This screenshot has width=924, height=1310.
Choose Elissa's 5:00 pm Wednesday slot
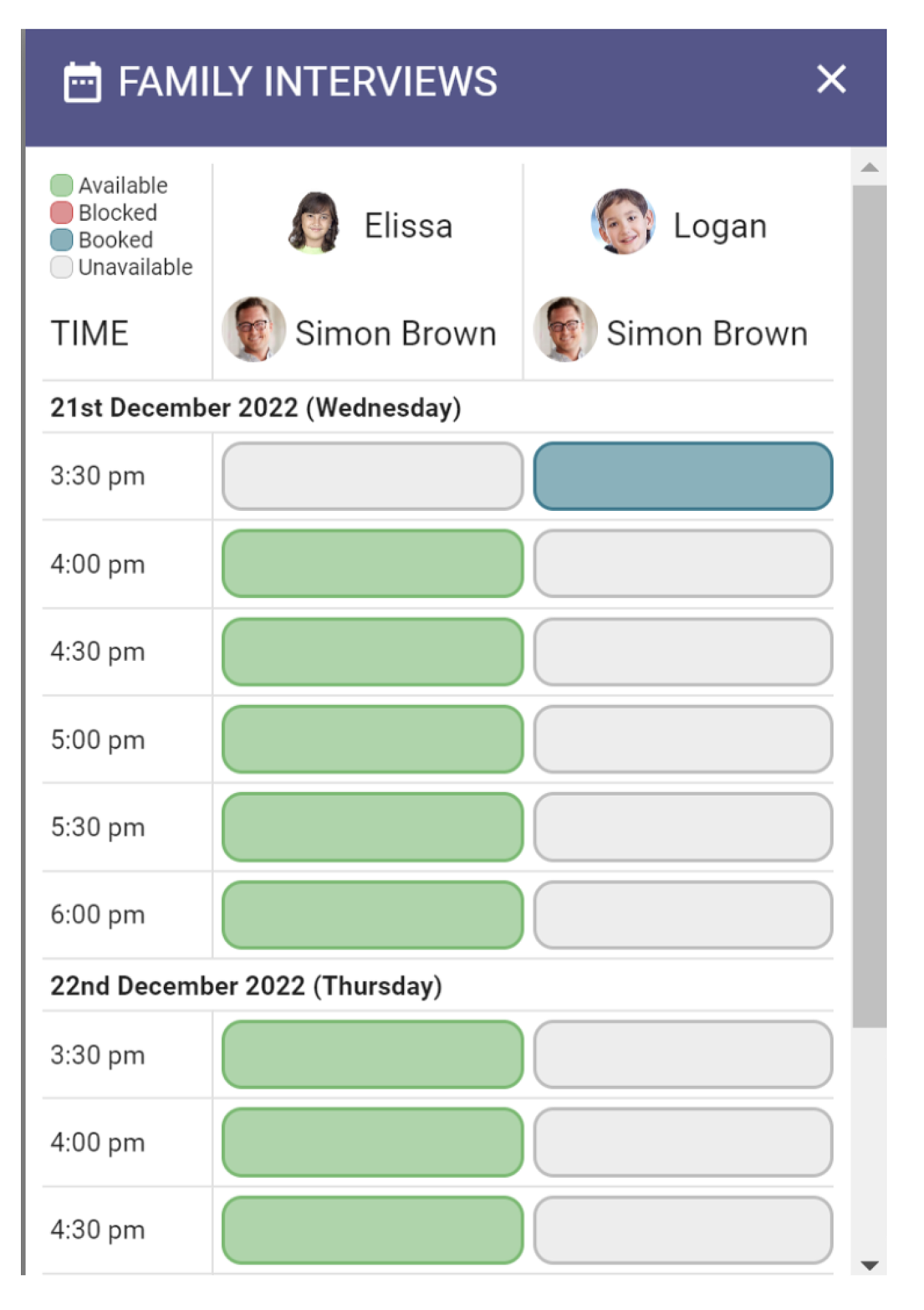pos(373,739)
